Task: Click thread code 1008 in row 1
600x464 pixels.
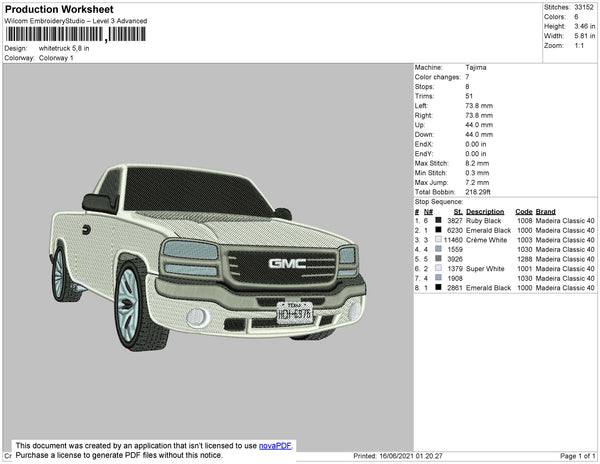Action: pyautogui.click(x=524, y=221)
